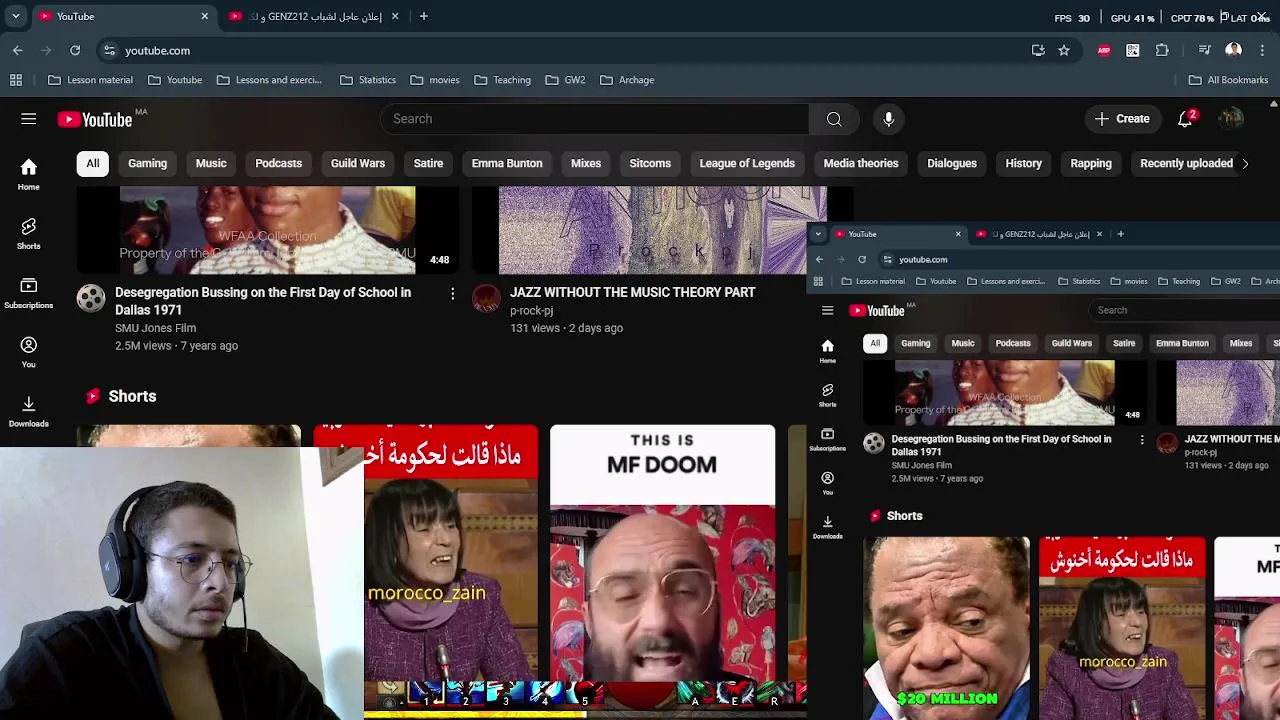Select the Emma Bunton chip in main window
Viewport: 1280px width, 720px height.
click(x=507, y=163)
